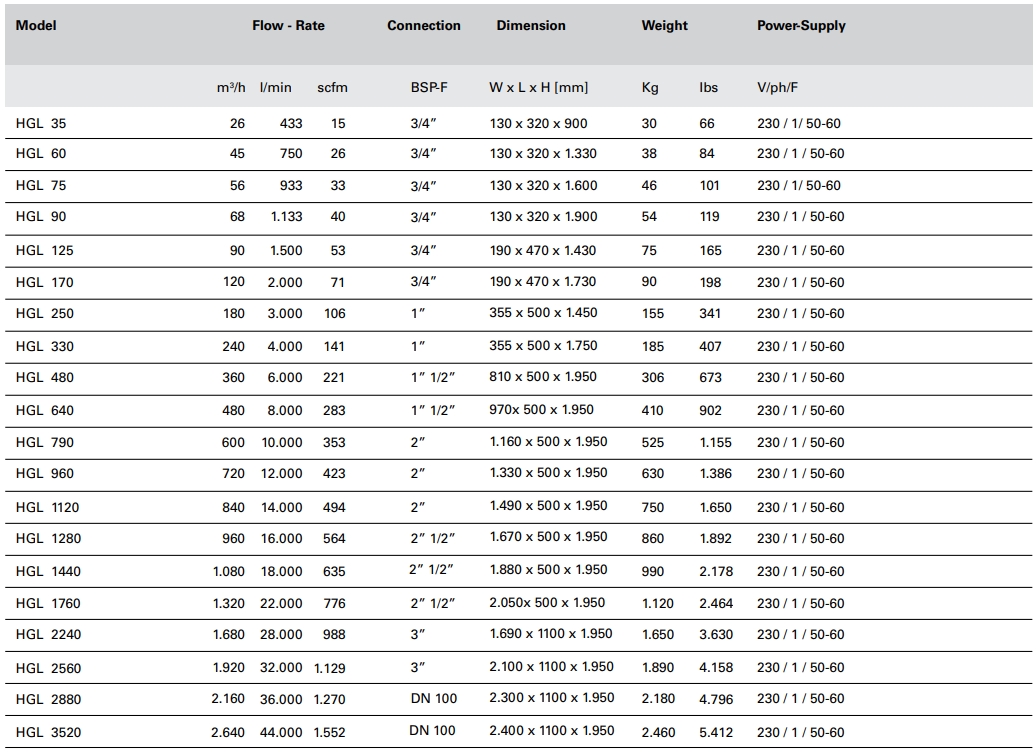This screenshot has height=753, width=1036.
Task: Click the 44.000 l/min flow value
Action: pyautogui.click(x=281, y=732)
